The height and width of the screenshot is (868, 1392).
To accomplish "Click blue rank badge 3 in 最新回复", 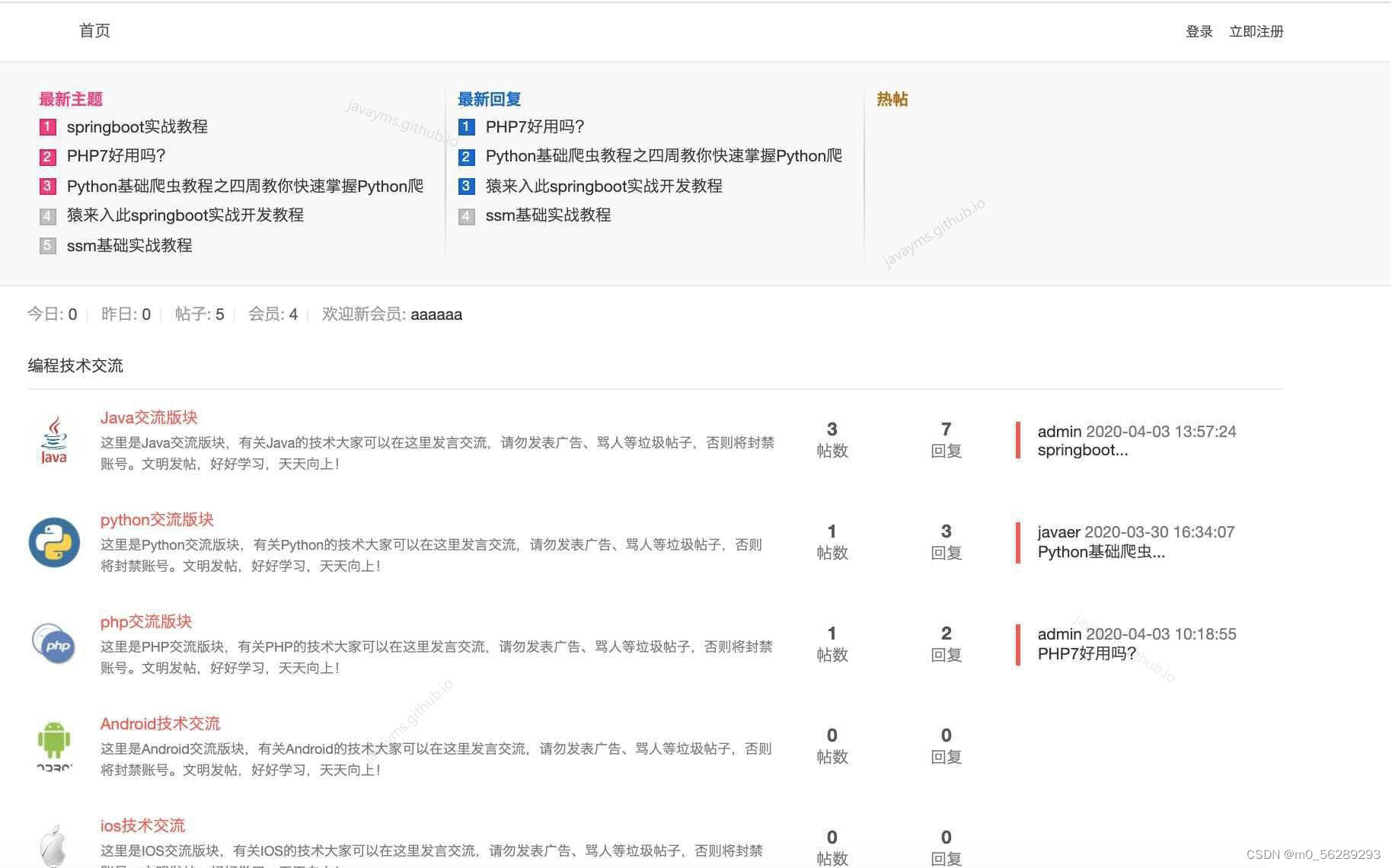I will pyautogui.click(x=466, y=186).
